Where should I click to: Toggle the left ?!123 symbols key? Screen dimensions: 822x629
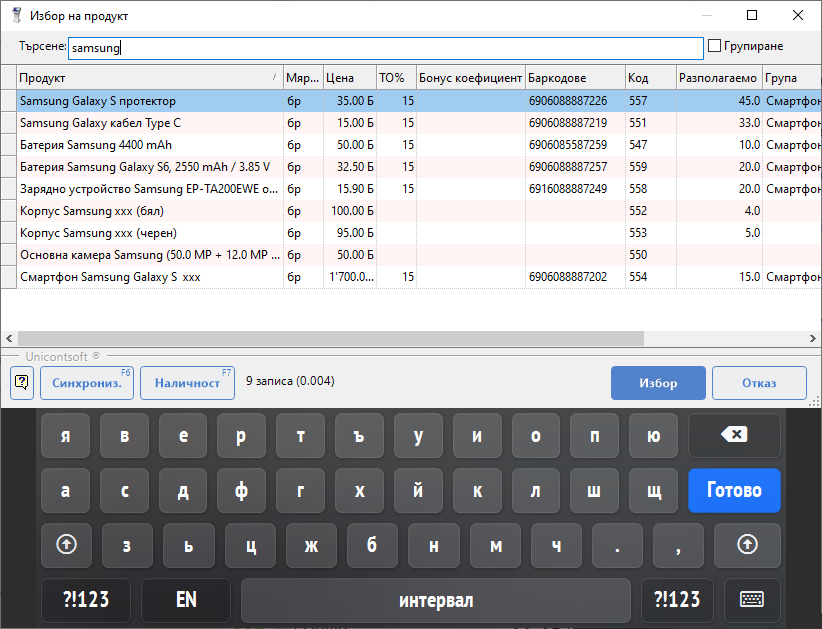tap(86, 600)
